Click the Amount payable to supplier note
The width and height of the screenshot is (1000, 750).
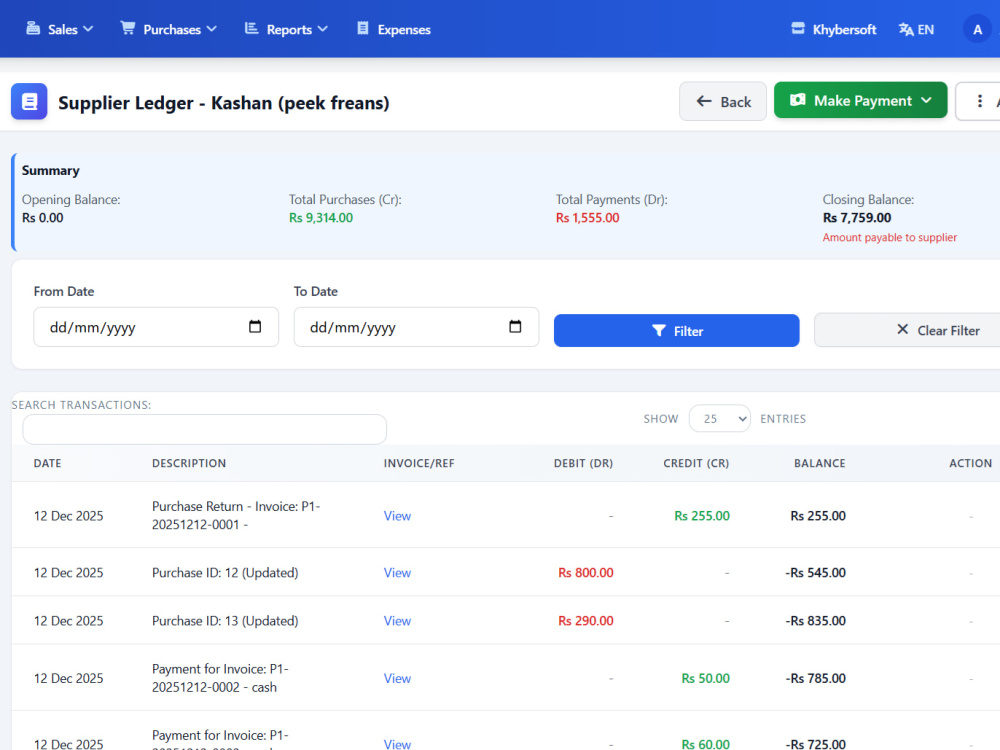[890, 237]
